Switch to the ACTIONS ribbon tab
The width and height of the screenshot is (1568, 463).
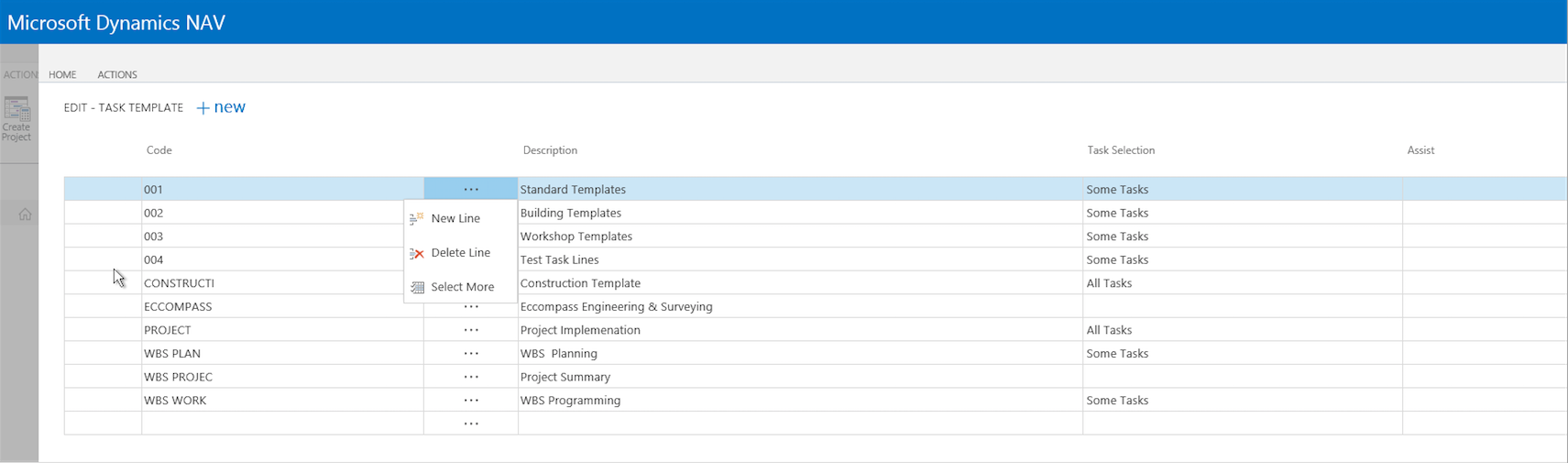(117, 74)
